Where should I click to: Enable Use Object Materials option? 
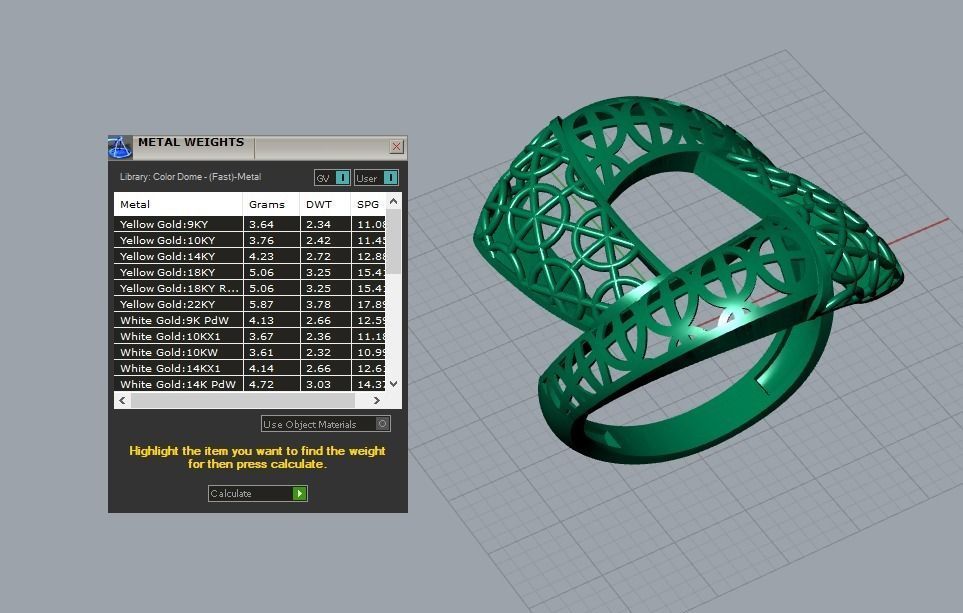click(326, 424)
